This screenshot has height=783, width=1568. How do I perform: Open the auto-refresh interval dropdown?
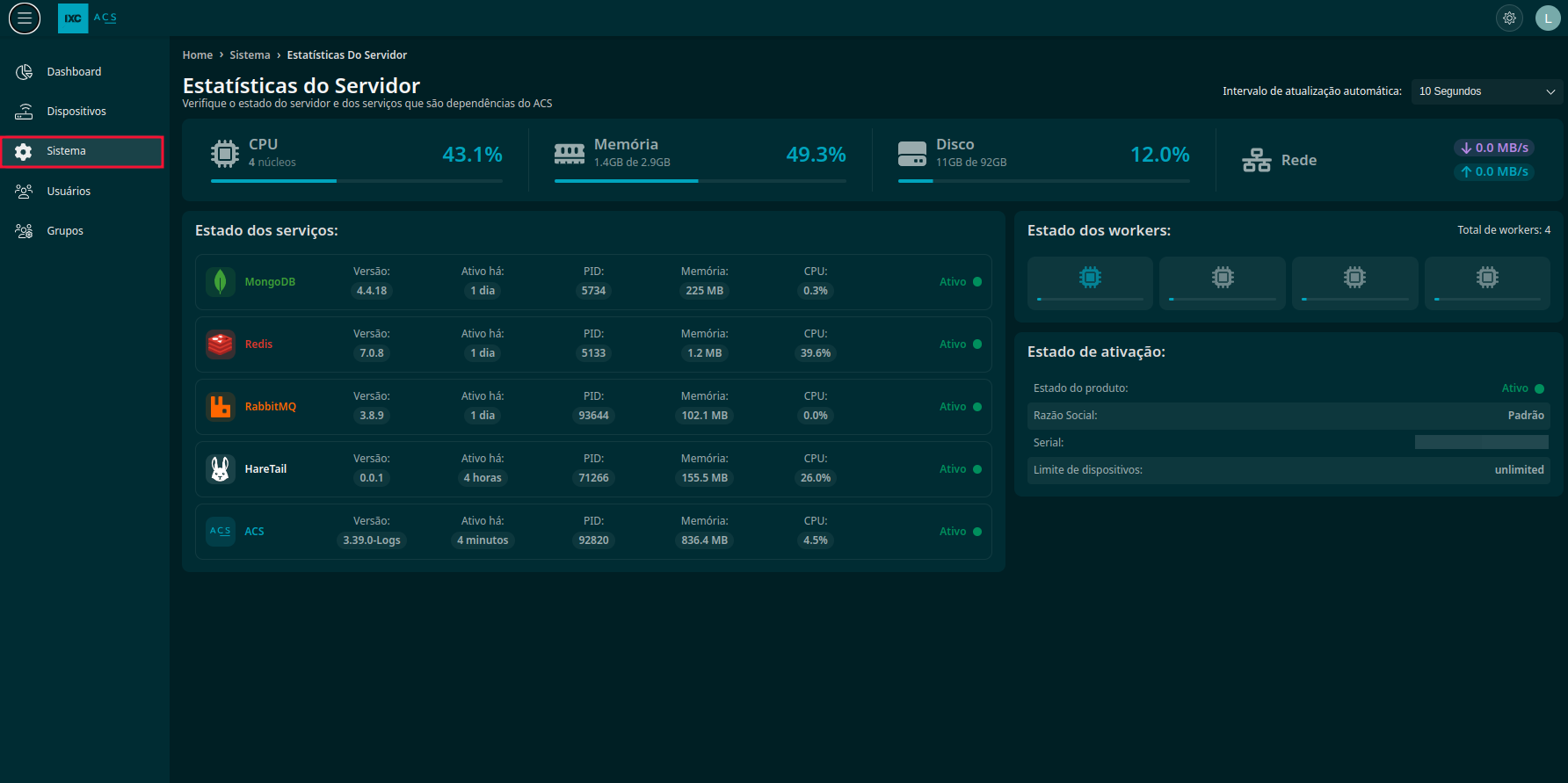pyautogui.click(x=1487, y=91)
